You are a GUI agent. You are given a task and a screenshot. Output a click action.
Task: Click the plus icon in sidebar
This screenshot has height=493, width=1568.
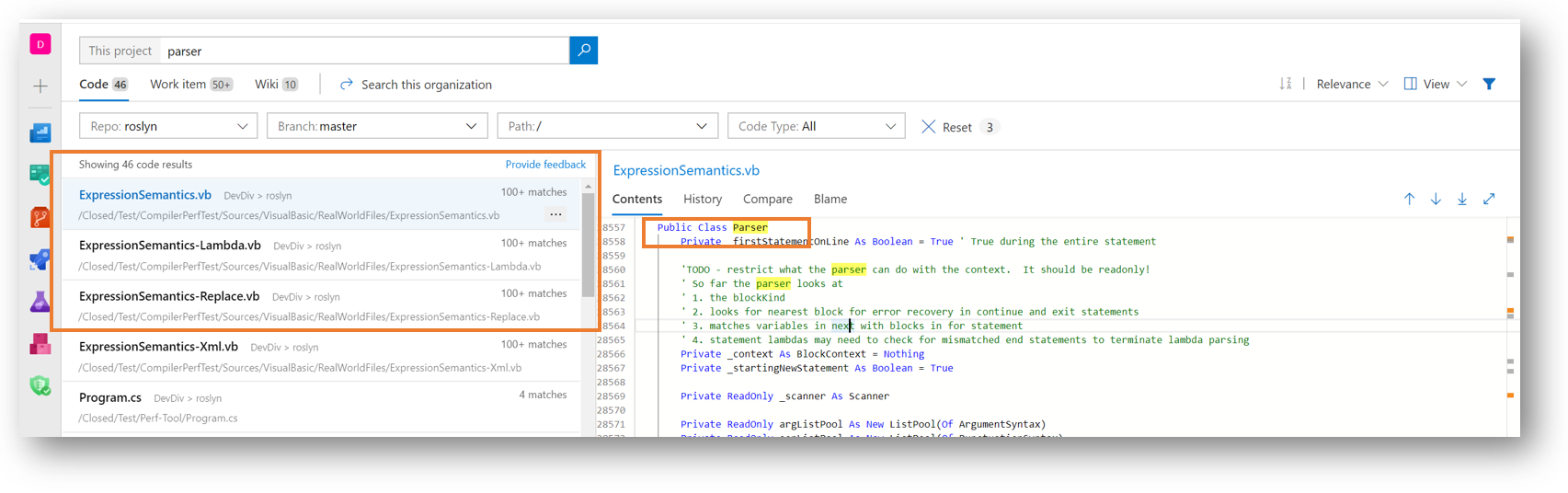[x=40, y=86]
